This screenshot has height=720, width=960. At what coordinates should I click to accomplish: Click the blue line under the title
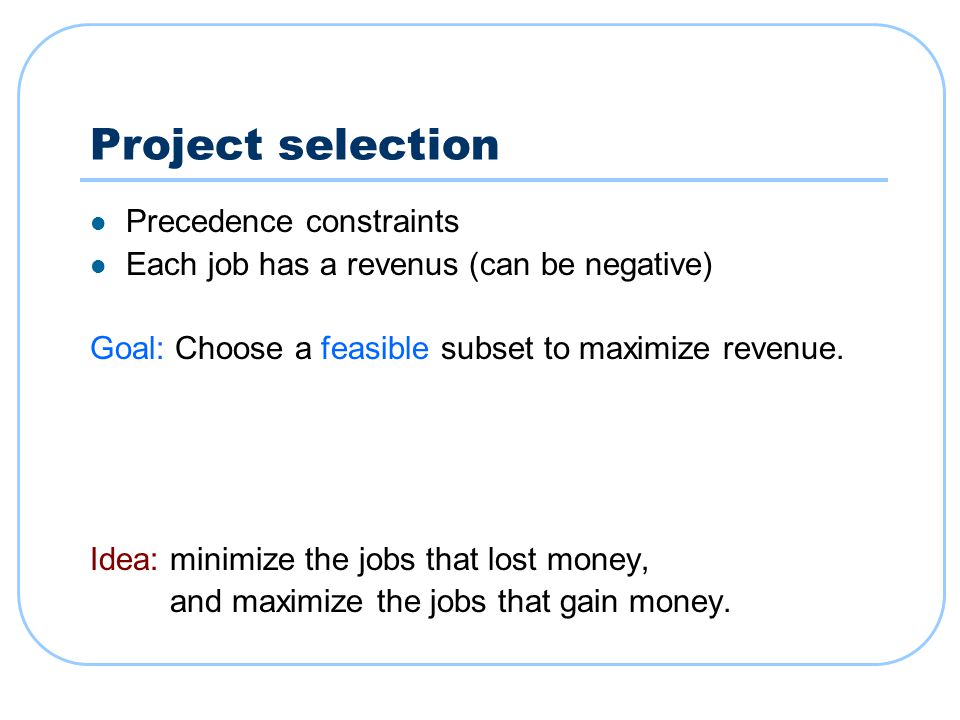(x=484, y=180)
